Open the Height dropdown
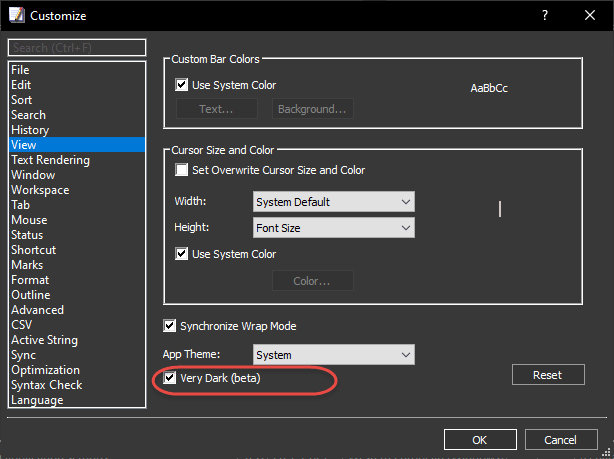Image resolution: width=614 pixels, height=459 pixels. (x=334, y=228)
